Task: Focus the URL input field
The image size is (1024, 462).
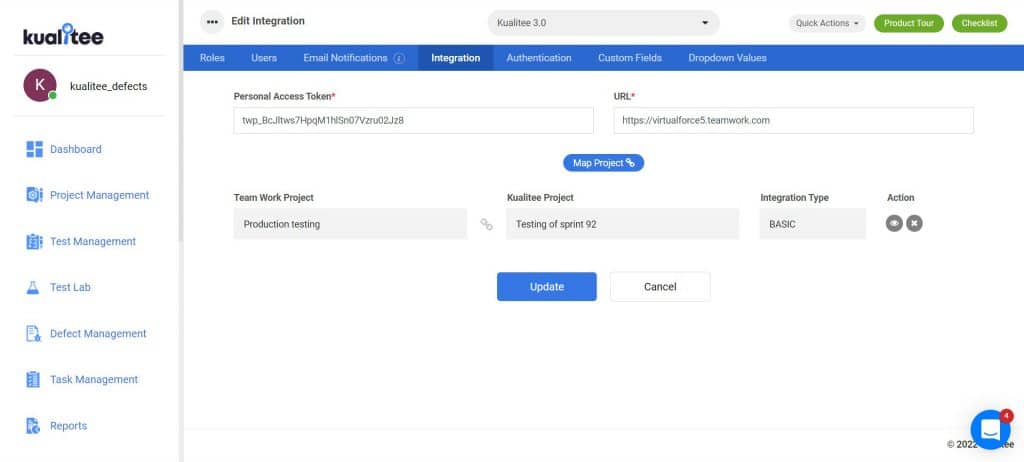Action: 793,120
